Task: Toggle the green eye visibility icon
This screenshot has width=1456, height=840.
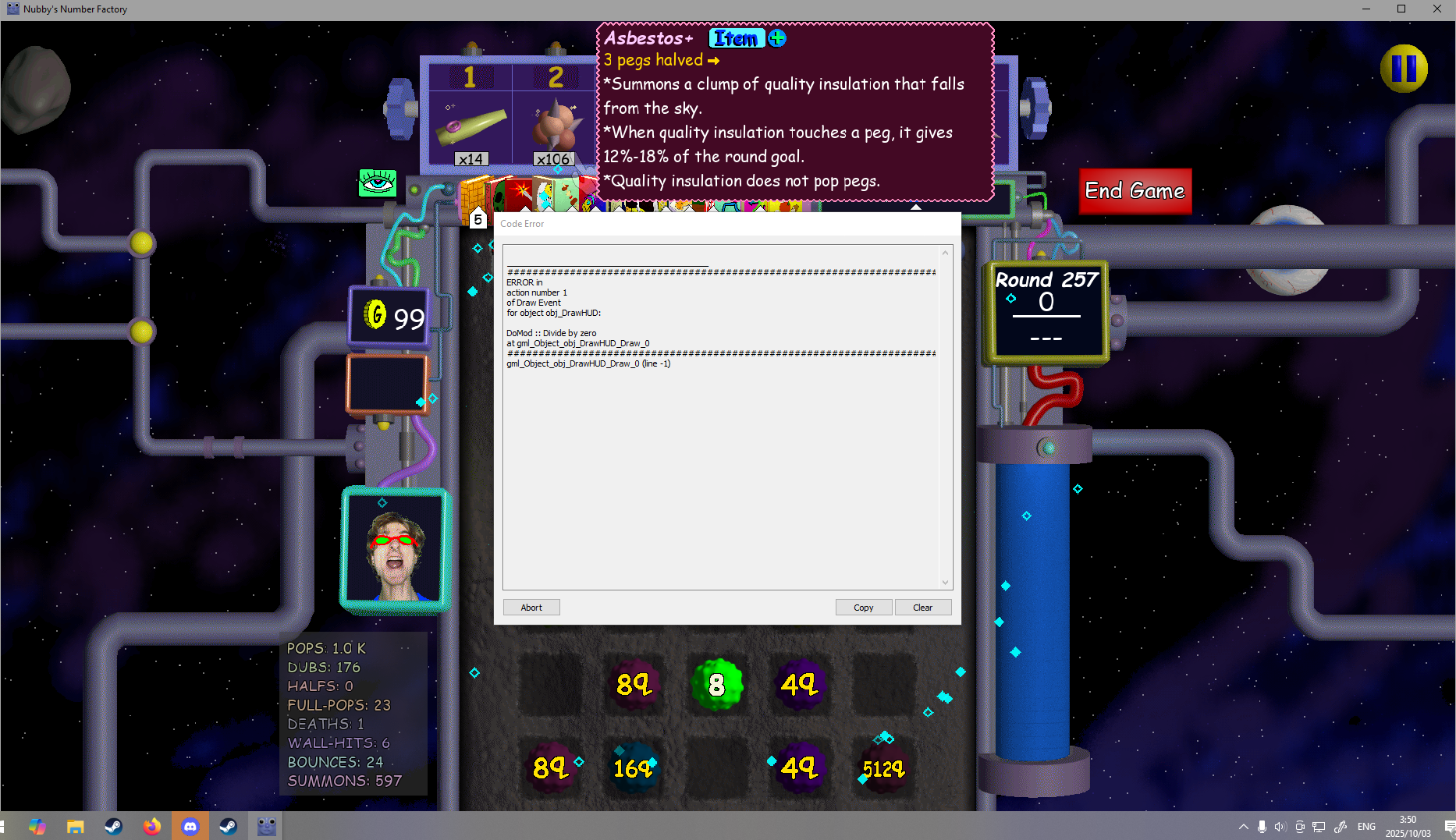Action: point(378,183)
